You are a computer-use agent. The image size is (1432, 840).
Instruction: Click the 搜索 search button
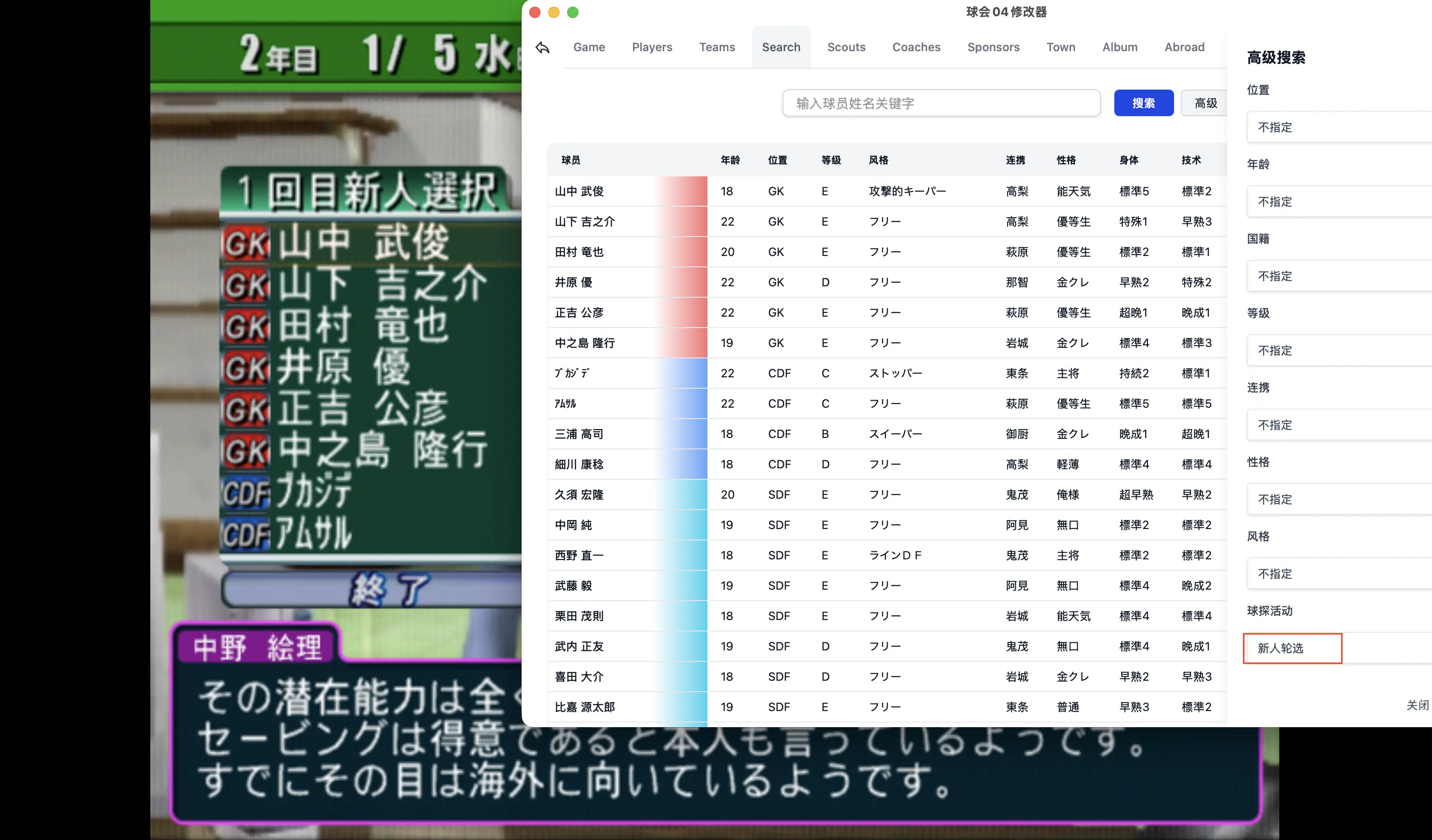[x=1143, y=103]
